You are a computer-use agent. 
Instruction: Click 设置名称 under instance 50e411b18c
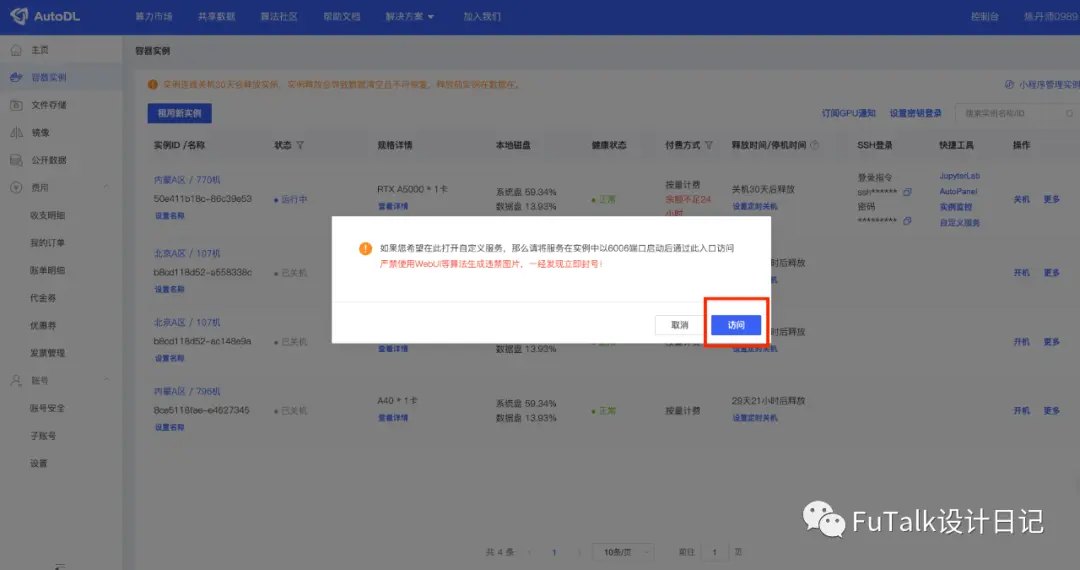point(169,215)
